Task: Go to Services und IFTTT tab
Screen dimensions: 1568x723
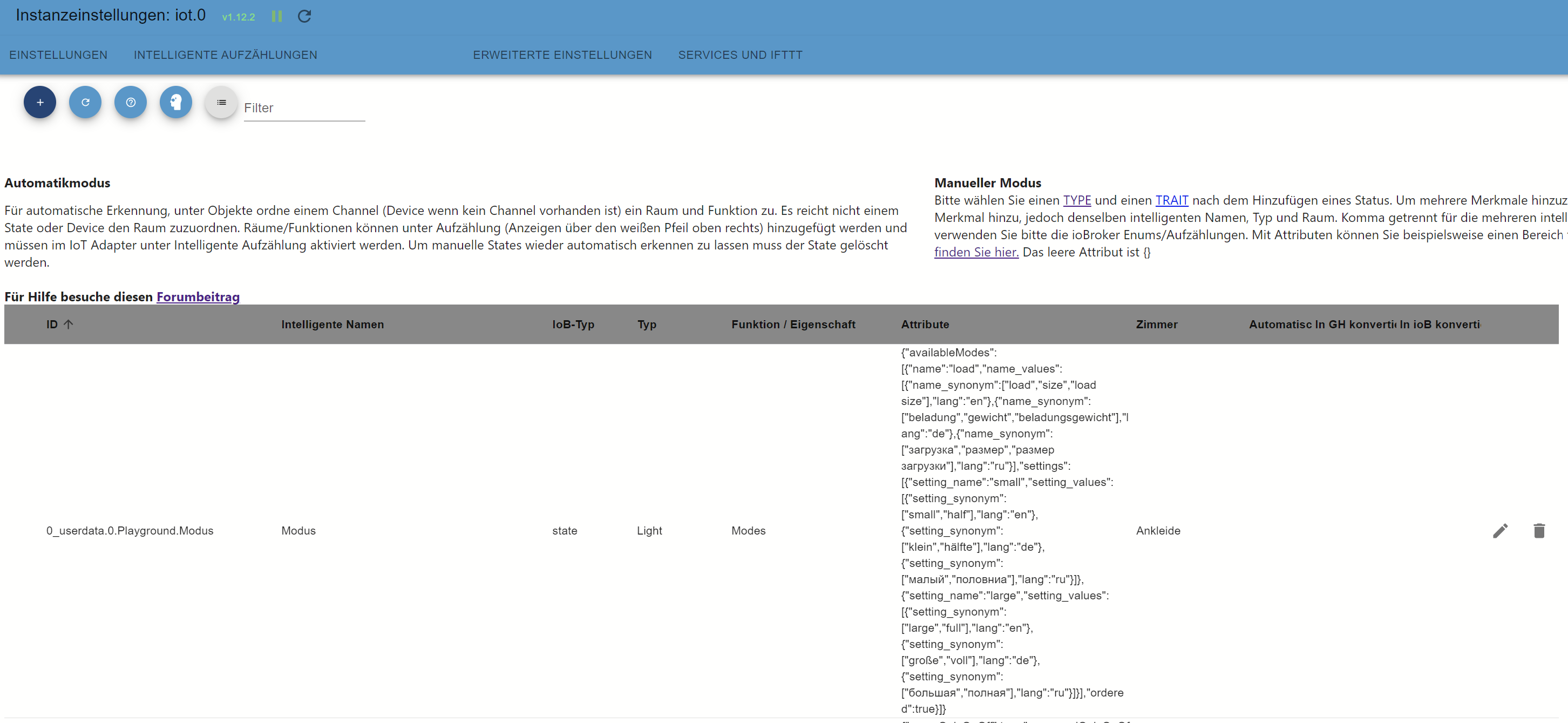Action: pos(739,55)
